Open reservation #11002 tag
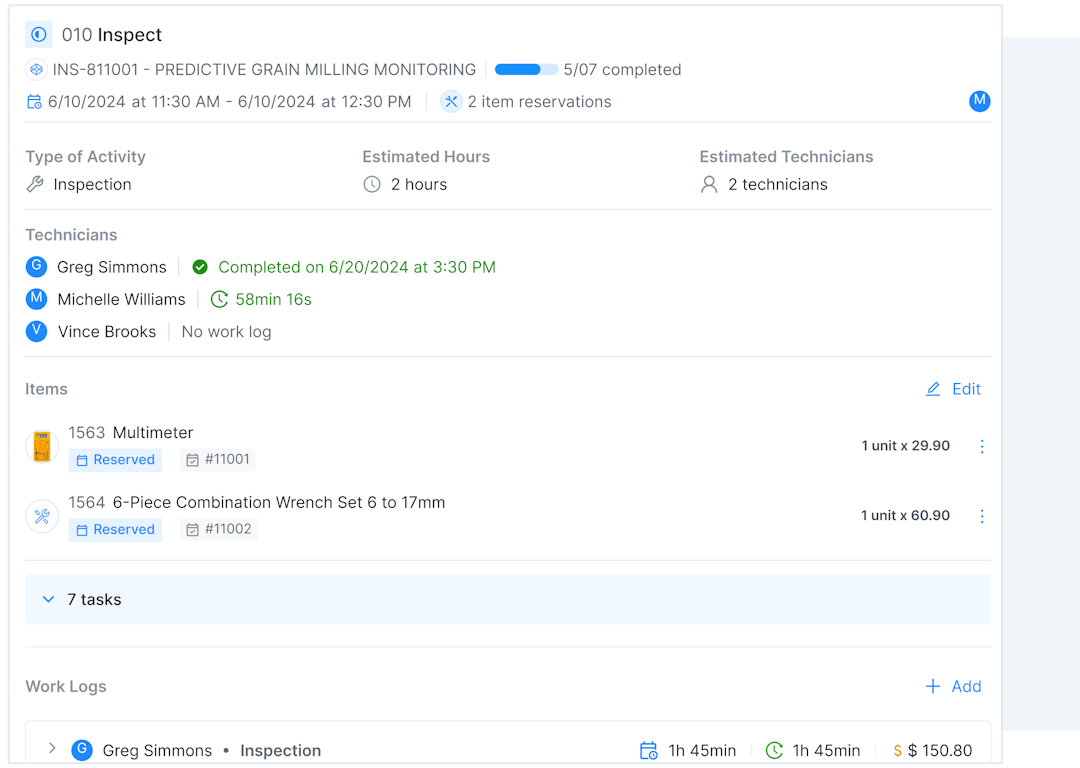The height and width of the screenshot is (768, 1080). [x=219, y=530]
